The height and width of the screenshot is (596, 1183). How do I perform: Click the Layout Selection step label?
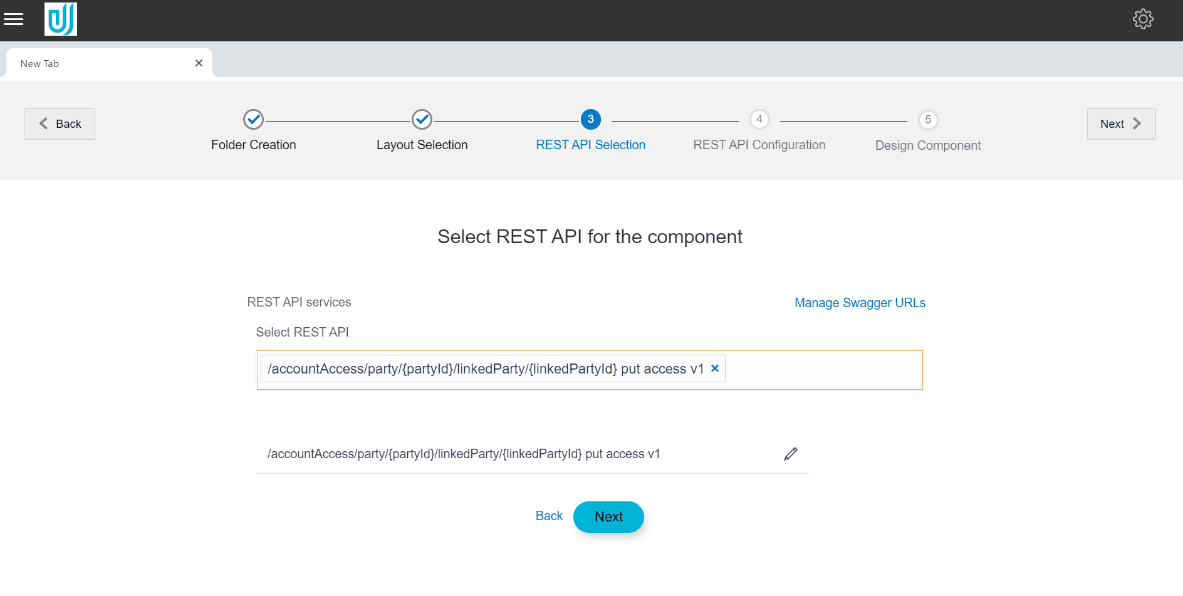(422, 145)
